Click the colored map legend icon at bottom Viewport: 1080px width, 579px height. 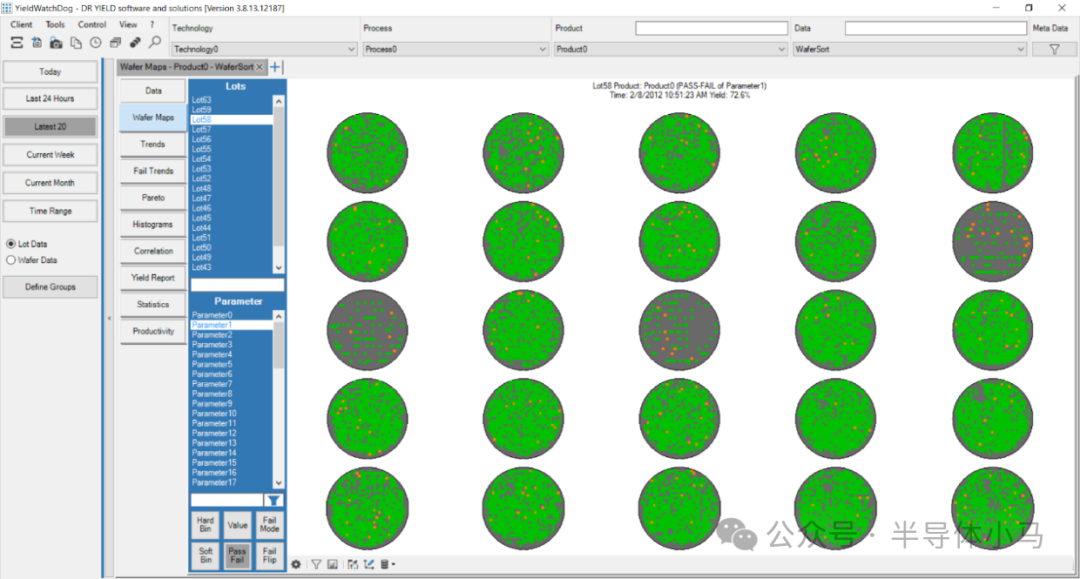click(353, 565)
